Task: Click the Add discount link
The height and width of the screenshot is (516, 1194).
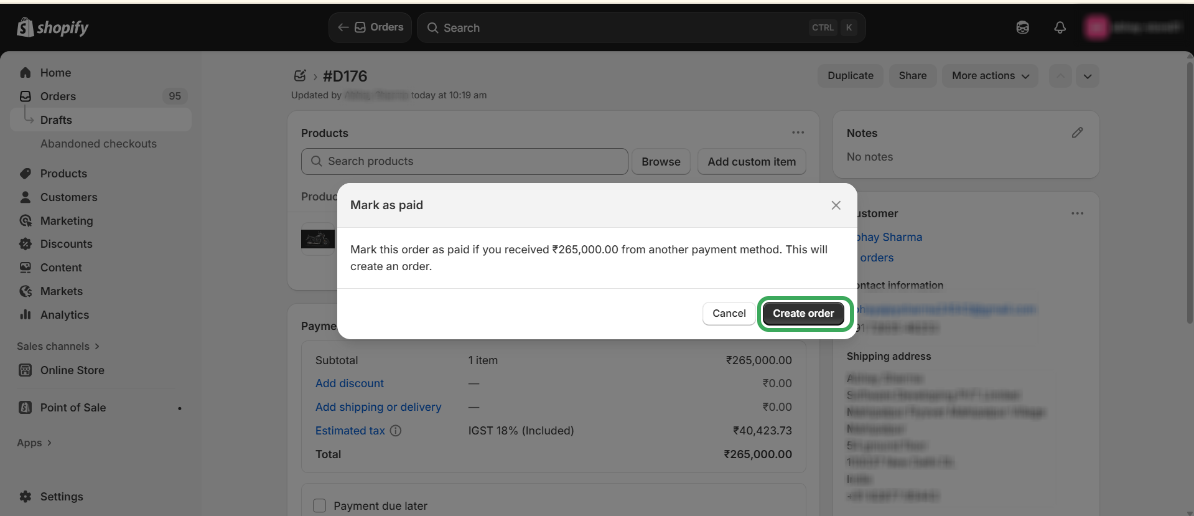Action: [x=349, y=383]
